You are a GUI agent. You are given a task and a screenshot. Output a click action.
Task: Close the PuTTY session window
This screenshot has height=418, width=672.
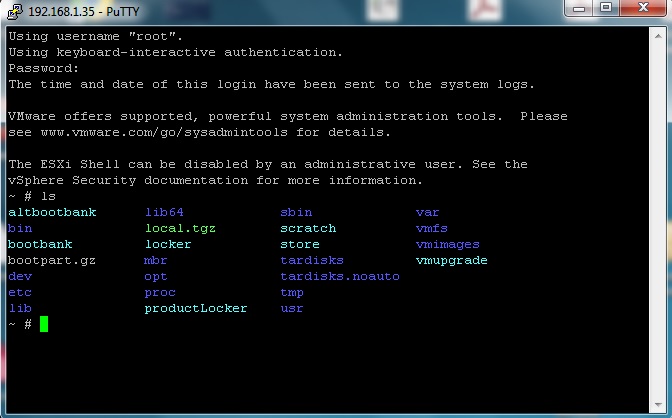tap(641, 9)
